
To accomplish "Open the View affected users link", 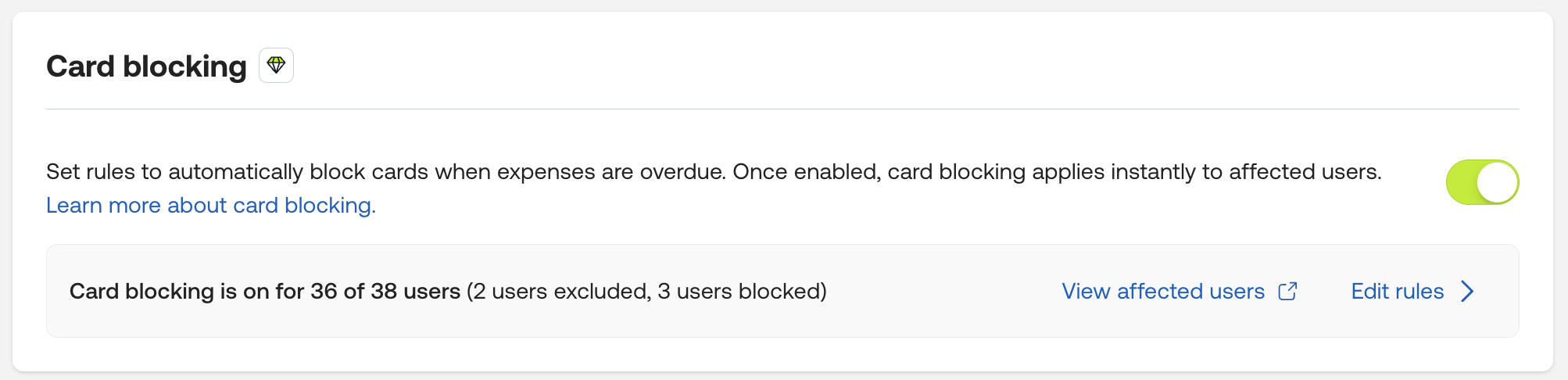I will 1162,291.
